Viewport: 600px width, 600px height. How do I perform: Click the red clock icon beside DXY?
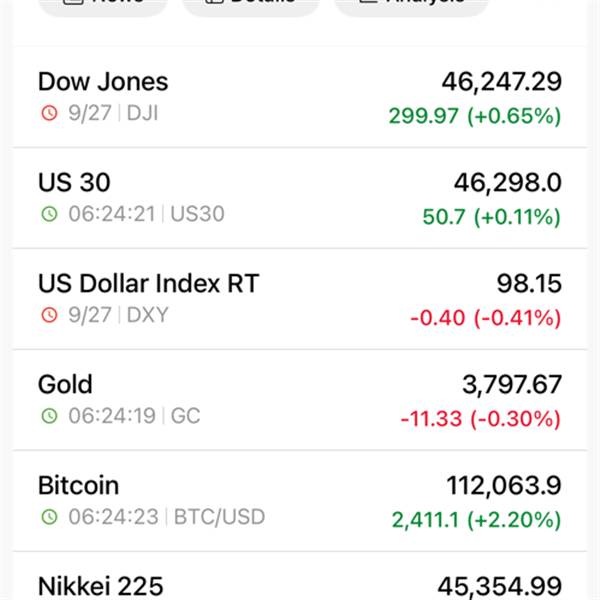(x=49, y=315)
